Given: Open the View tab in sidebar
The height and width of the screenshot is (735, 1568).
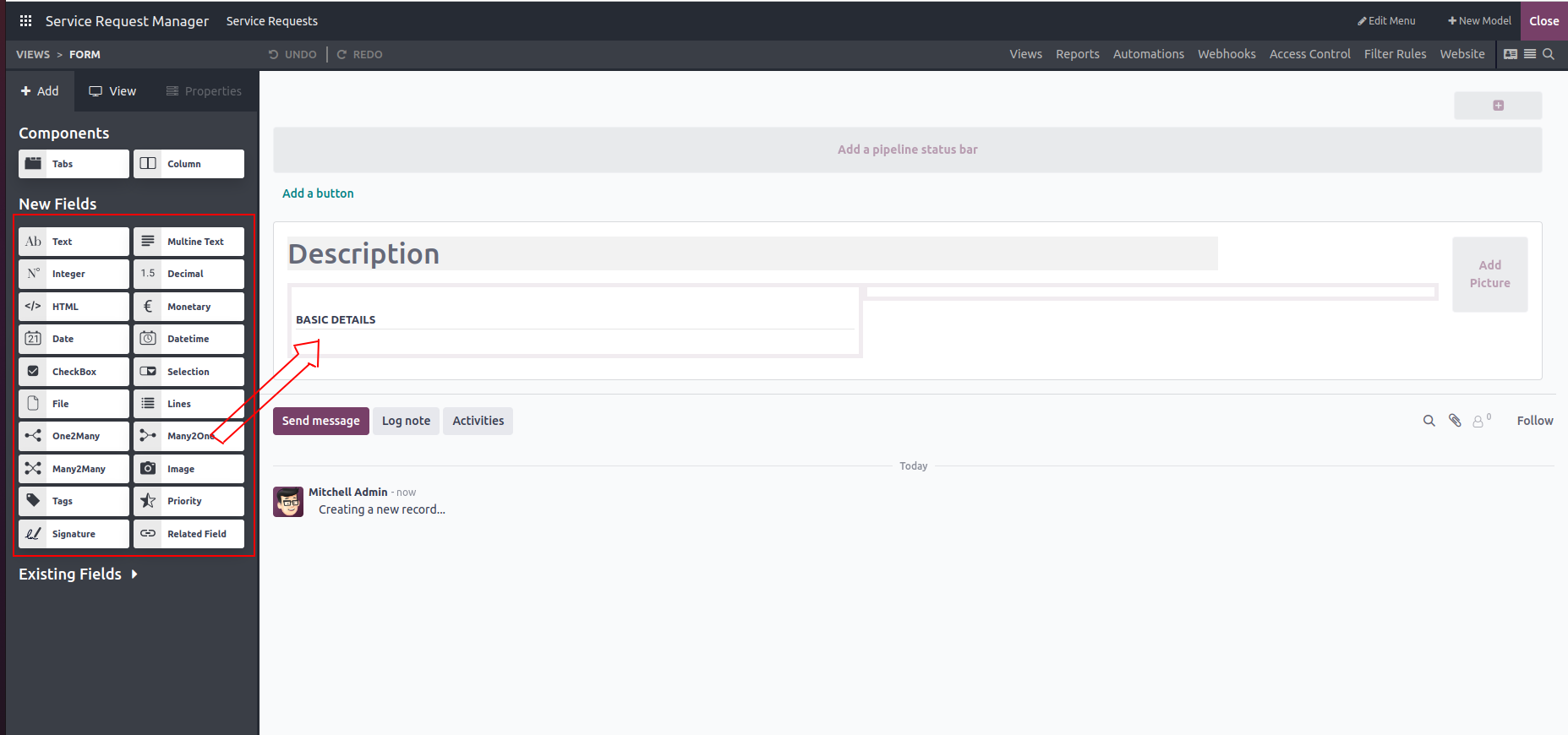Looking at the screenshot, I should tap(112, 91).
